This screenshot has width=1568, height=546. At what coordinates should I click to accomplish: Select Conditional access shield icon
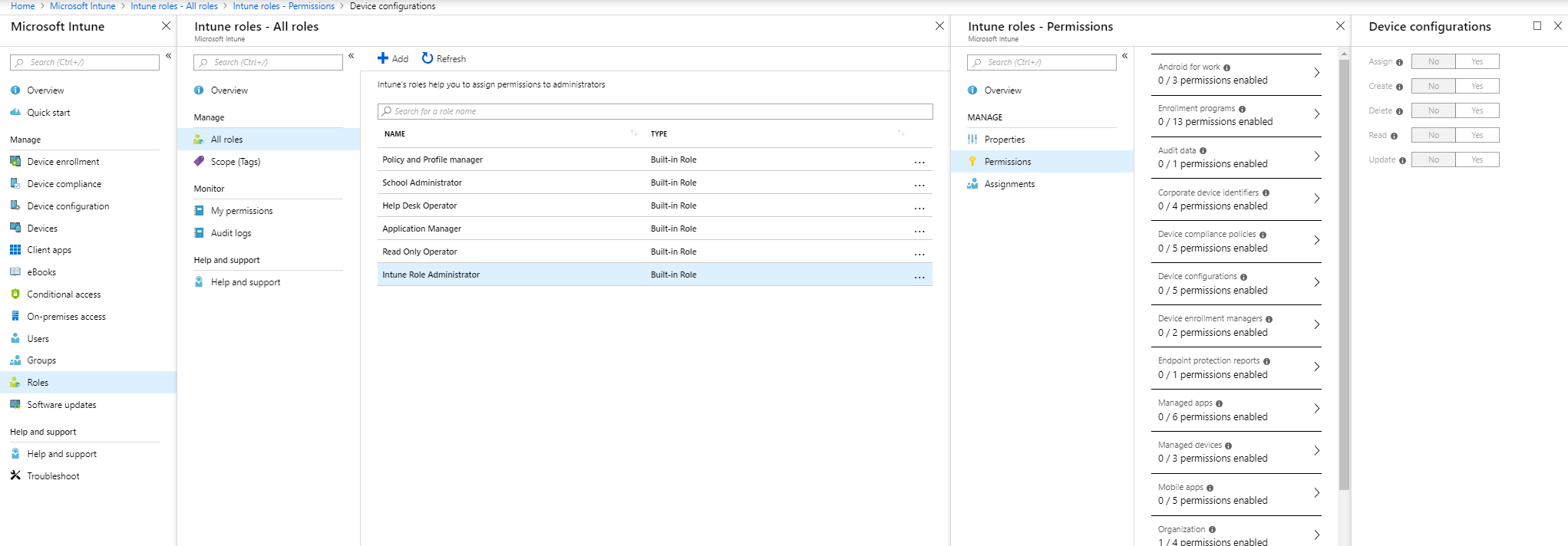click(15, 294)
